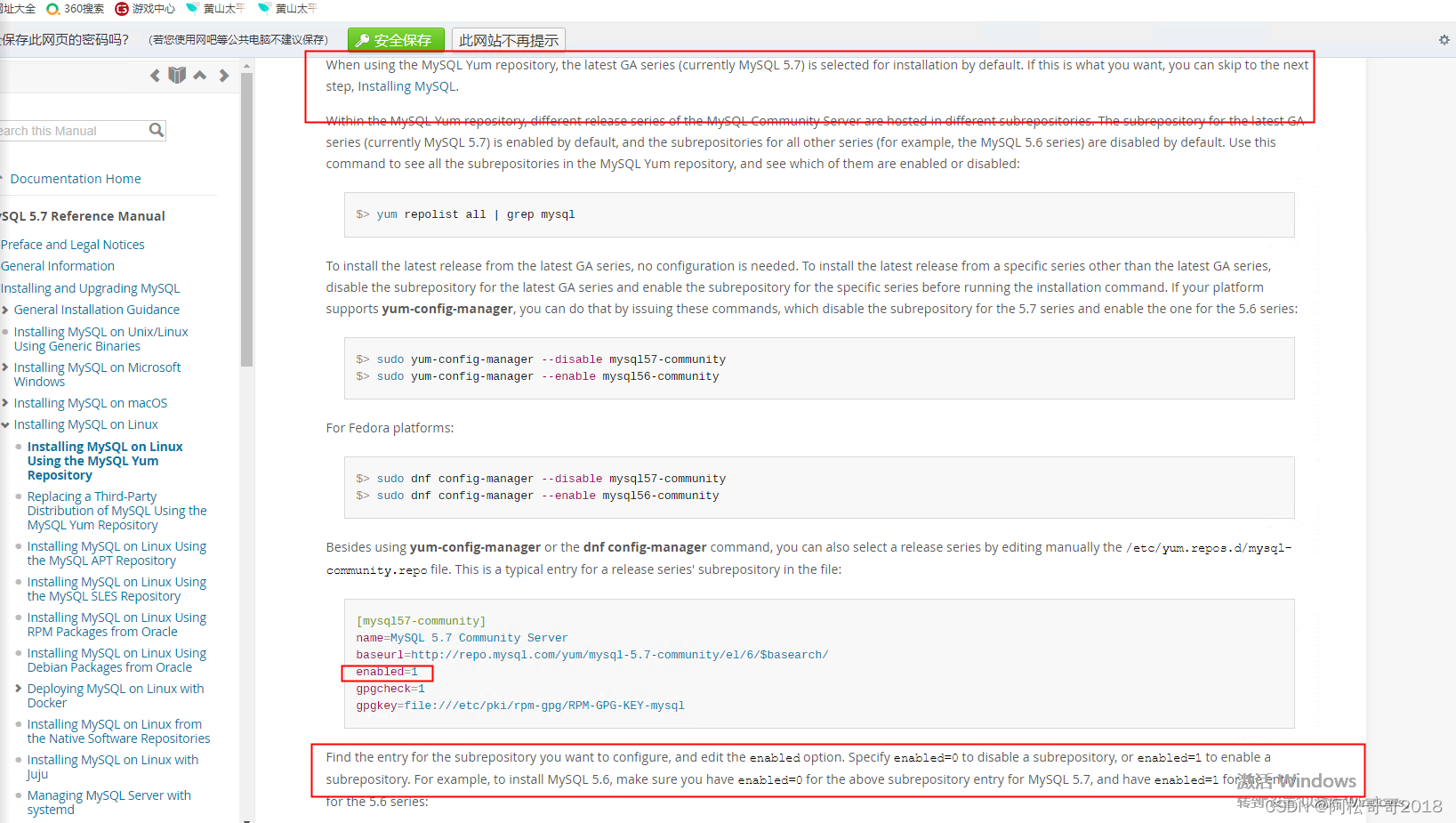
Task: Click the search magnifier icon
Action: click(157, 130)
